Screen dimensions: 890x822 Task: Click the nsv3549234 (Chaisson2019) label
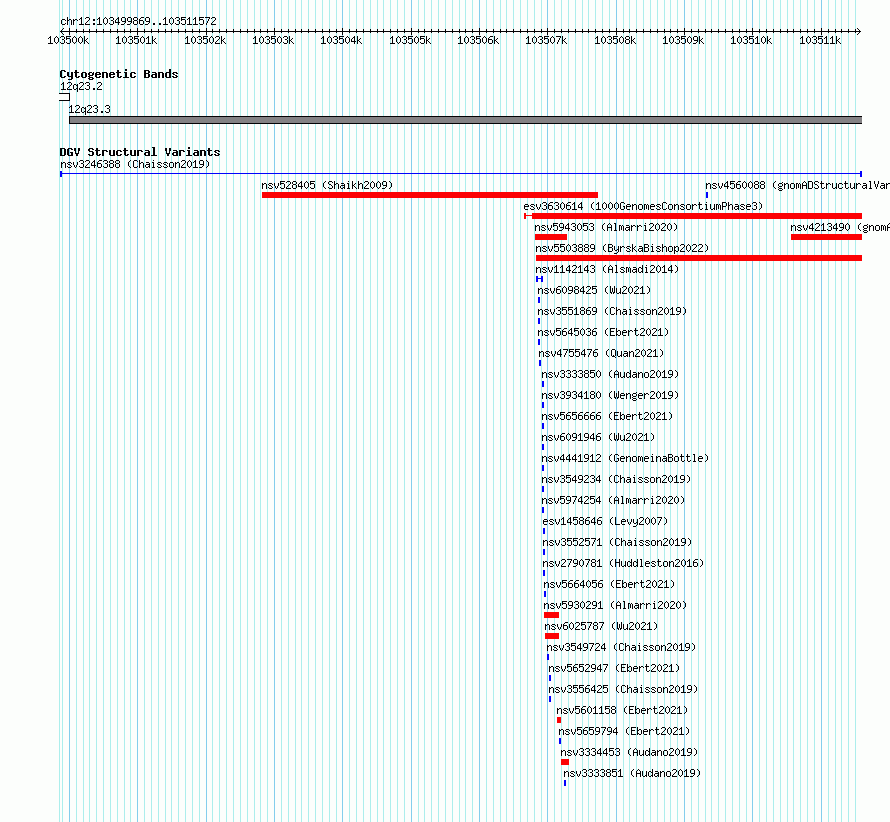tap(616, 479)
